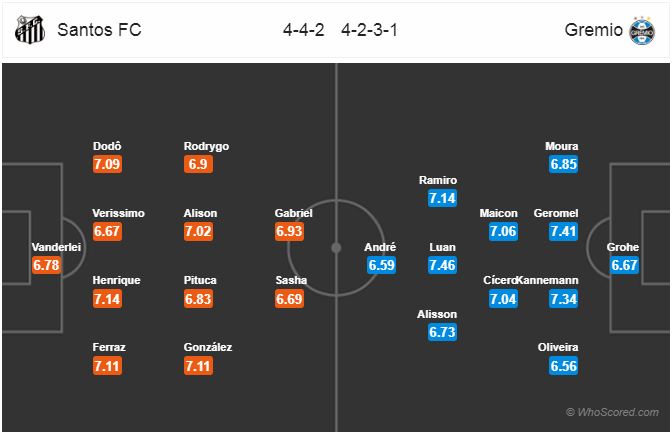672x432 pixels.
Task: Open Rodrygo's player rating 6.9
Action: [x=201, y=164]
